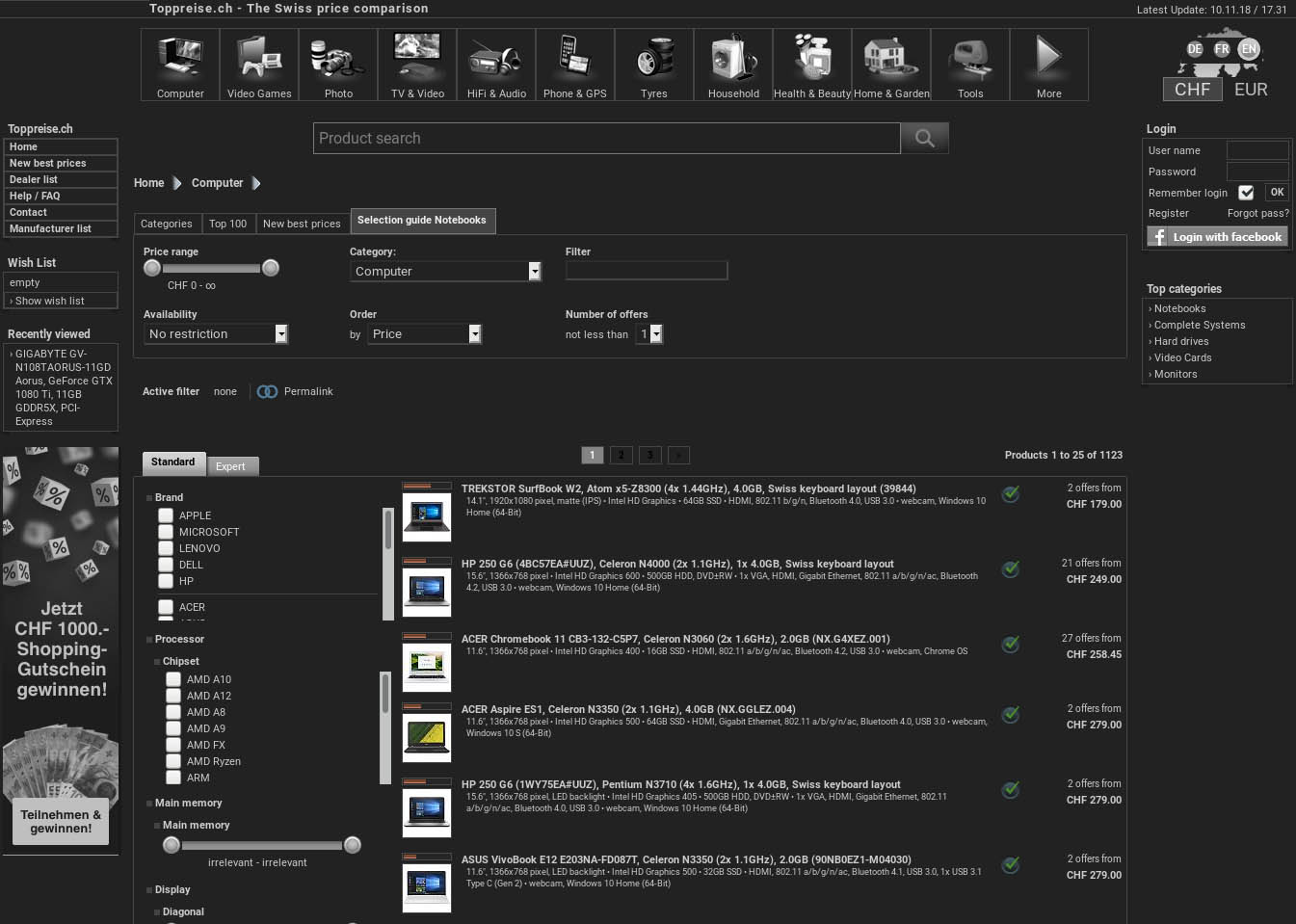
Task: Check the ACER brand filter
Action: coord(166,607)
